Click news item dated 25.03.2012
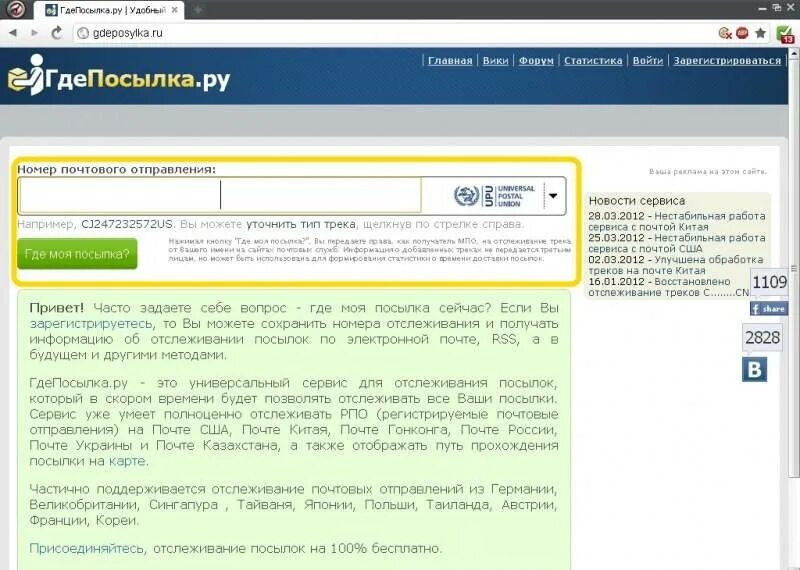The image size is (800, 570). tap(677, 243)
